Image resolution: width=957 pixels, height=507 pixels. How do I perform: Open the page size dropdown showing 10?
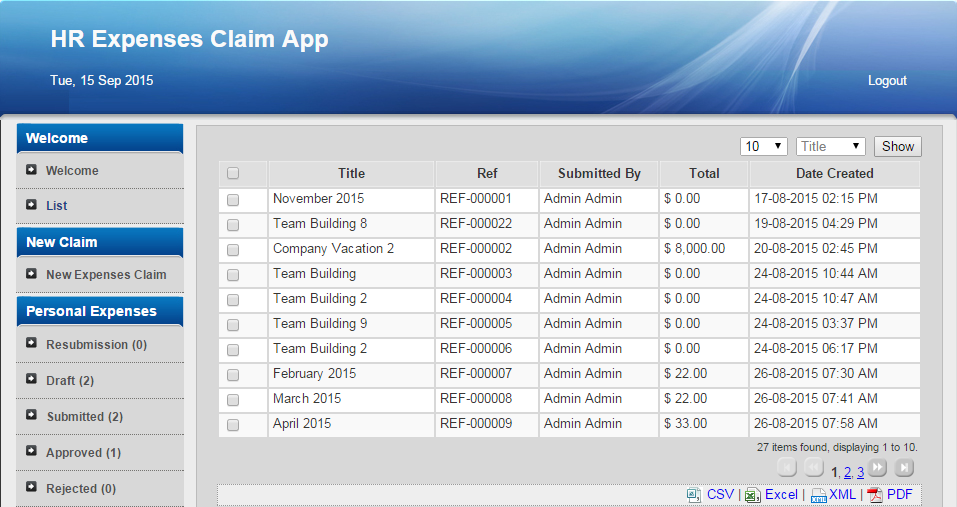[764, 147]
